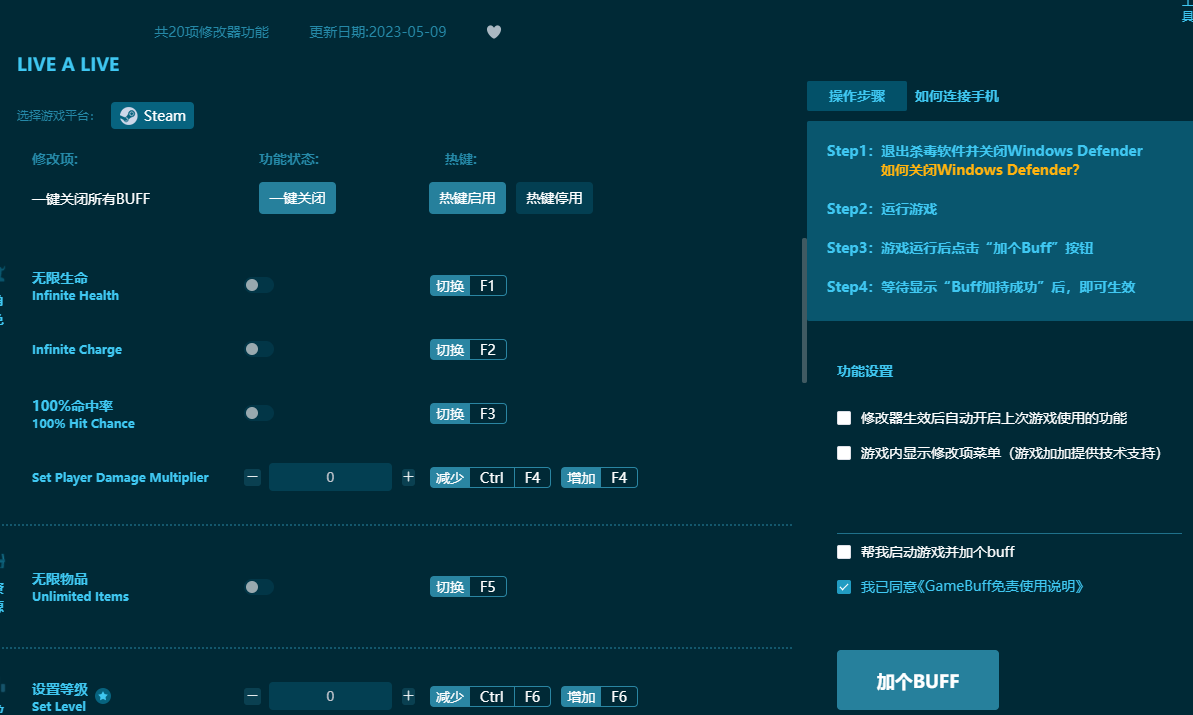1193x715 pixels.
Task: Switch to the 如何连接手机 tab
Action: point(956,96)
